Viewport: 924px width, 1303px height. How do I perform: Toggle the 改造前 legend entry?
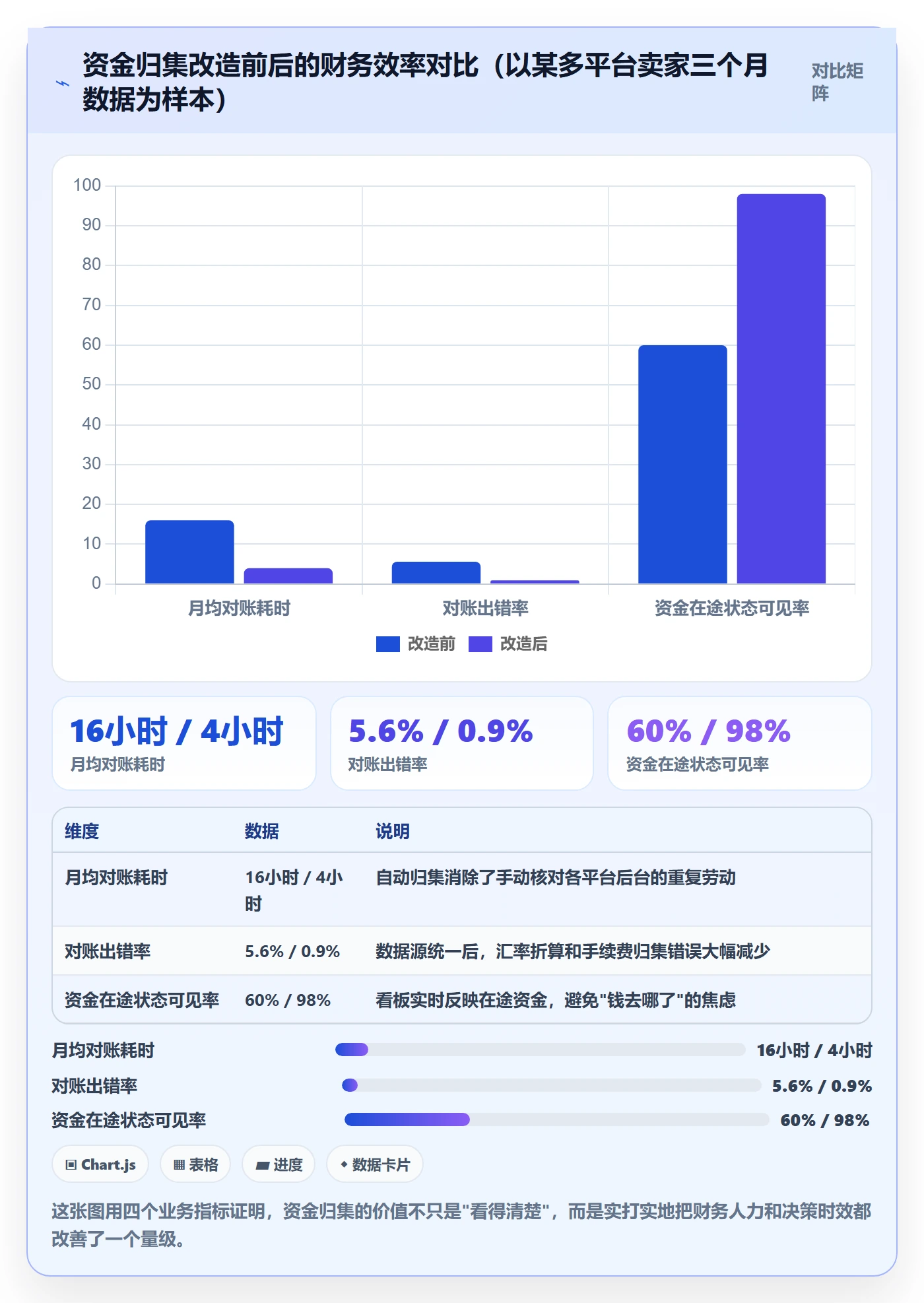[x=415, y=644]
